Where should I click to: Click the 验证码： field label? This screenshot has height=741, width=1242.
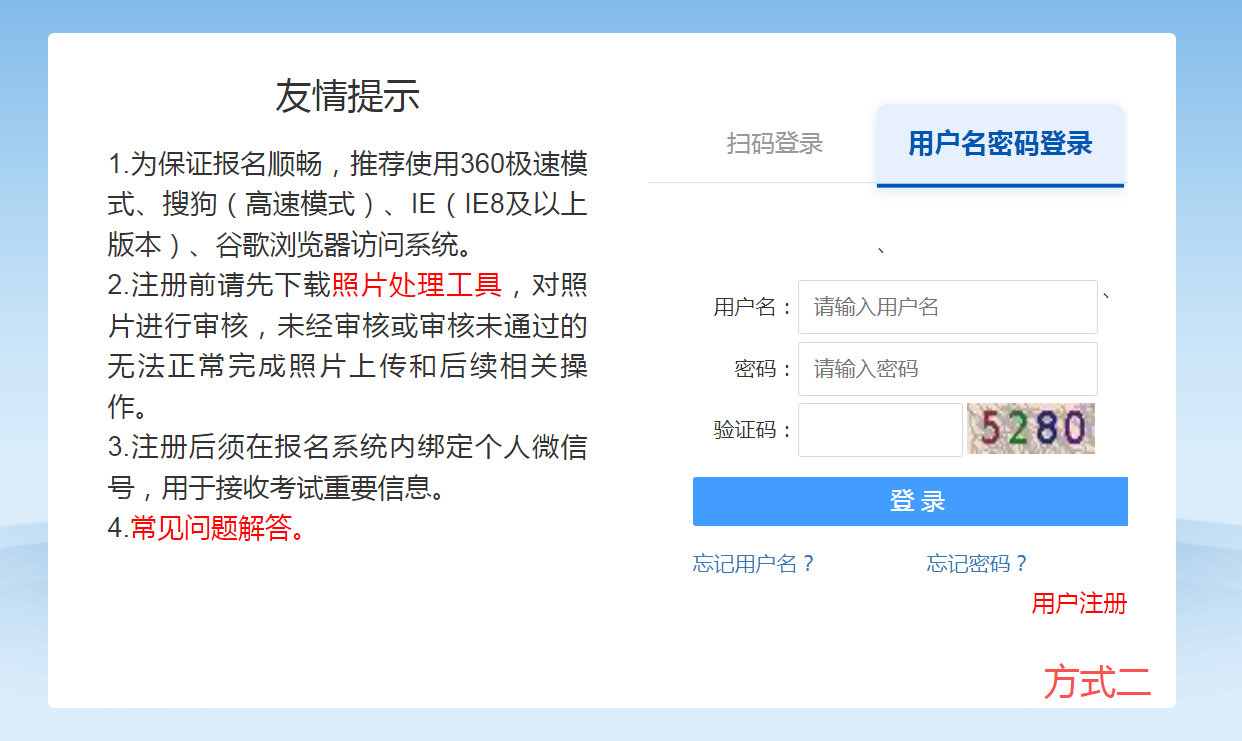[x=753, y=430]
